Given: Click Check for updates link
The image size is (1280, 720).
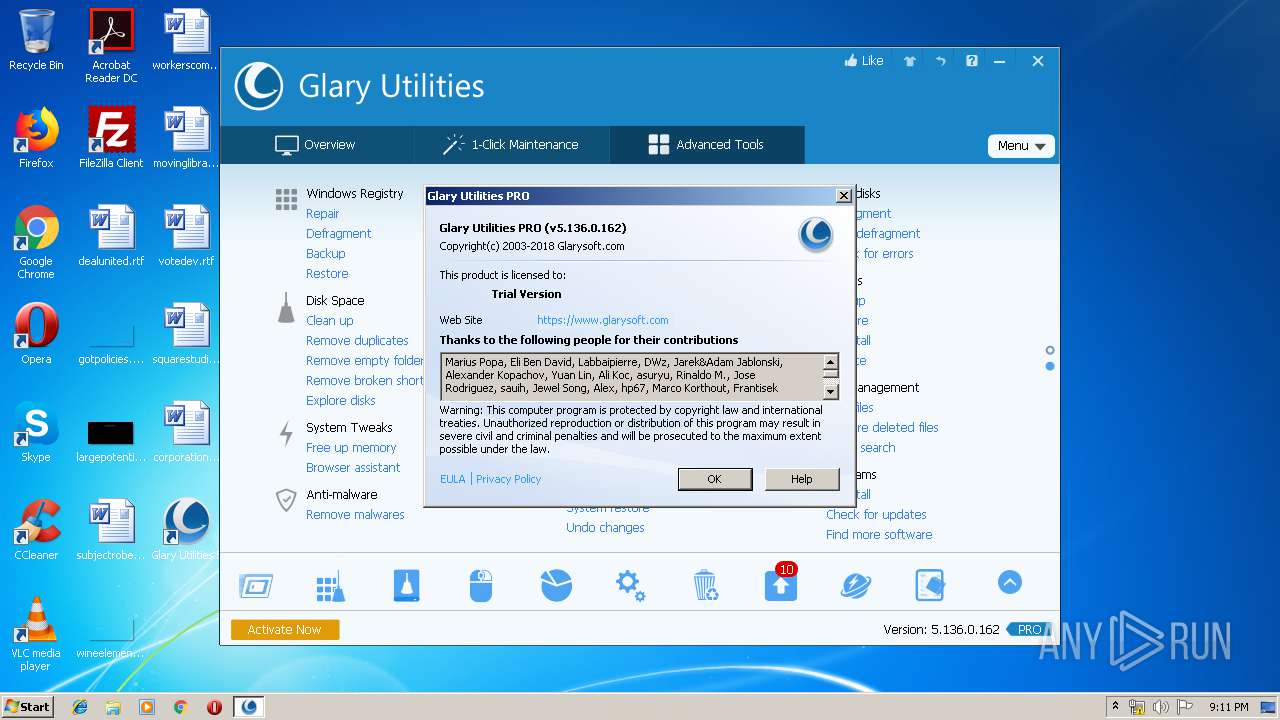Looking at the screenshot, I should [876, 515].
